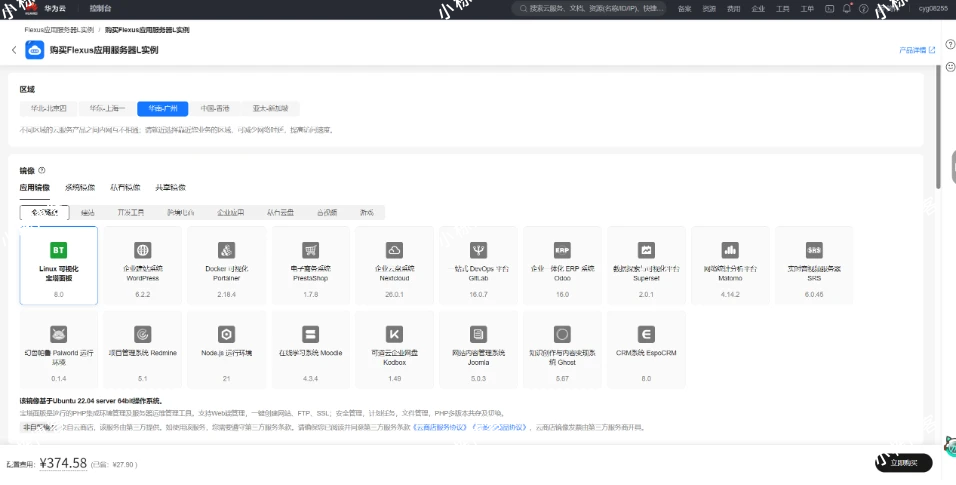The height and width of the screenshot is (485, 956).
Task: Click the Kodbox K icon
Action: 394,334
